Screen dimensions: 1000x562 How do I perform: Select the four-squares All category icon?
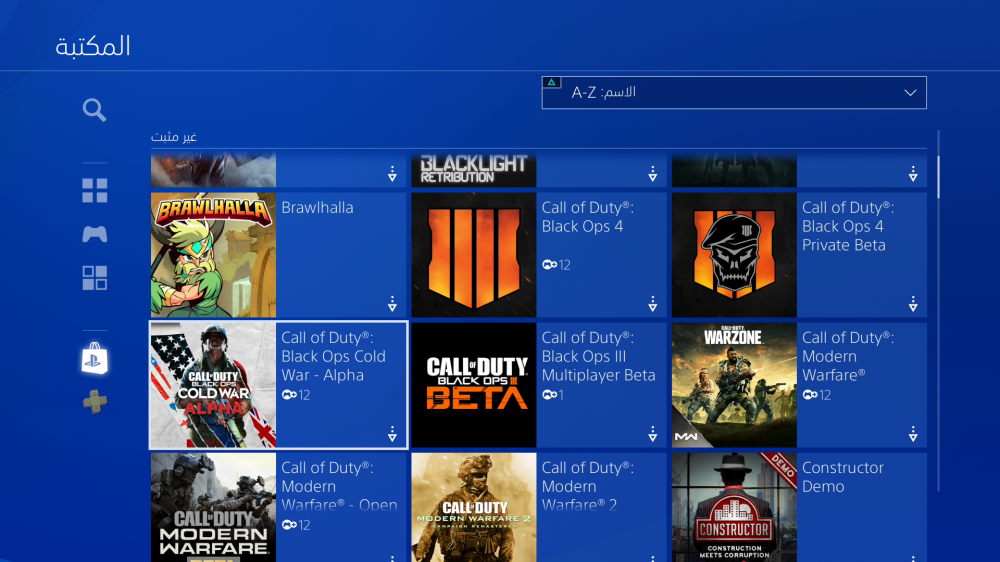pos(95,190)
